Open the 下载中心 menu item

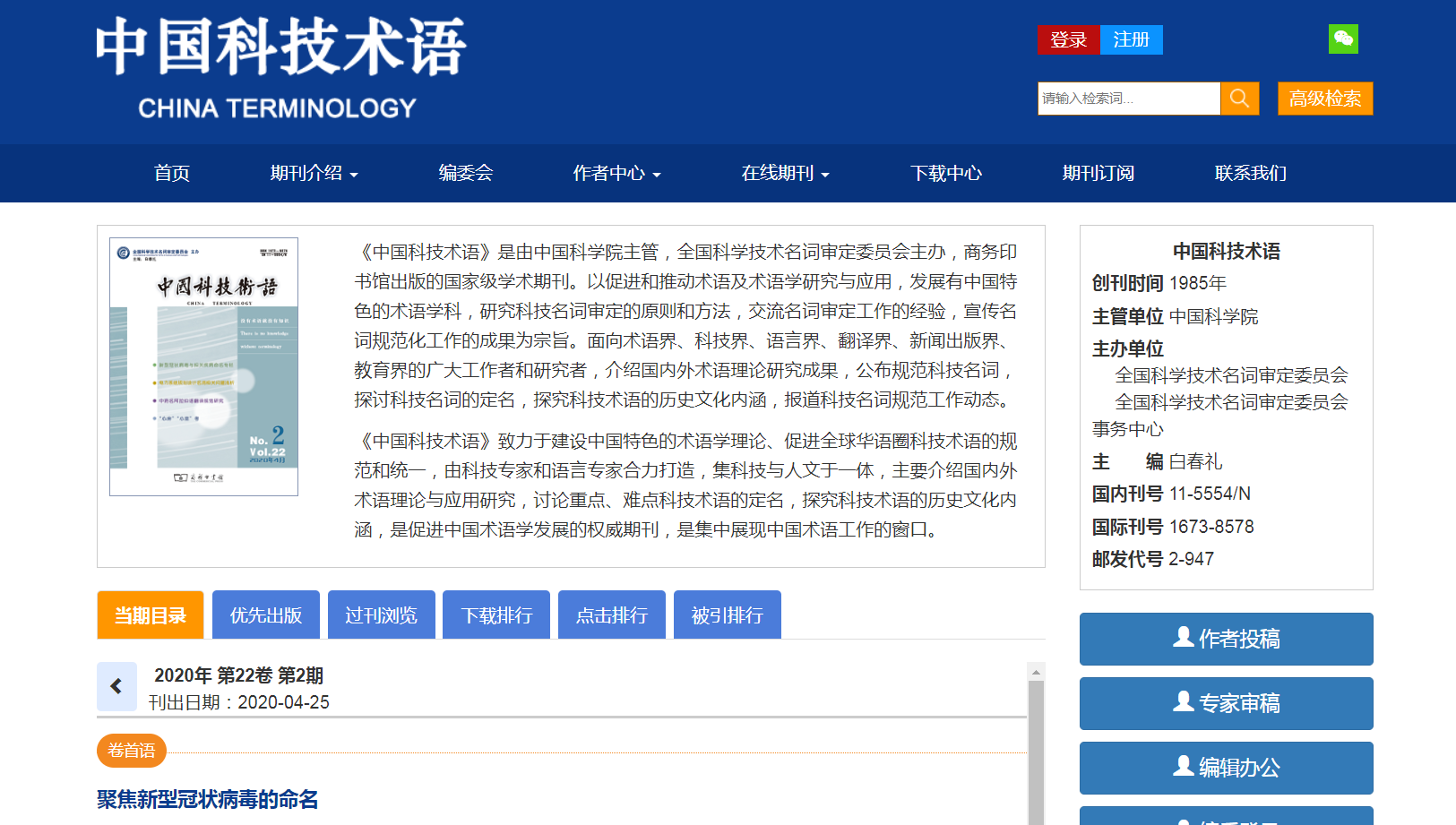[946, 174]
